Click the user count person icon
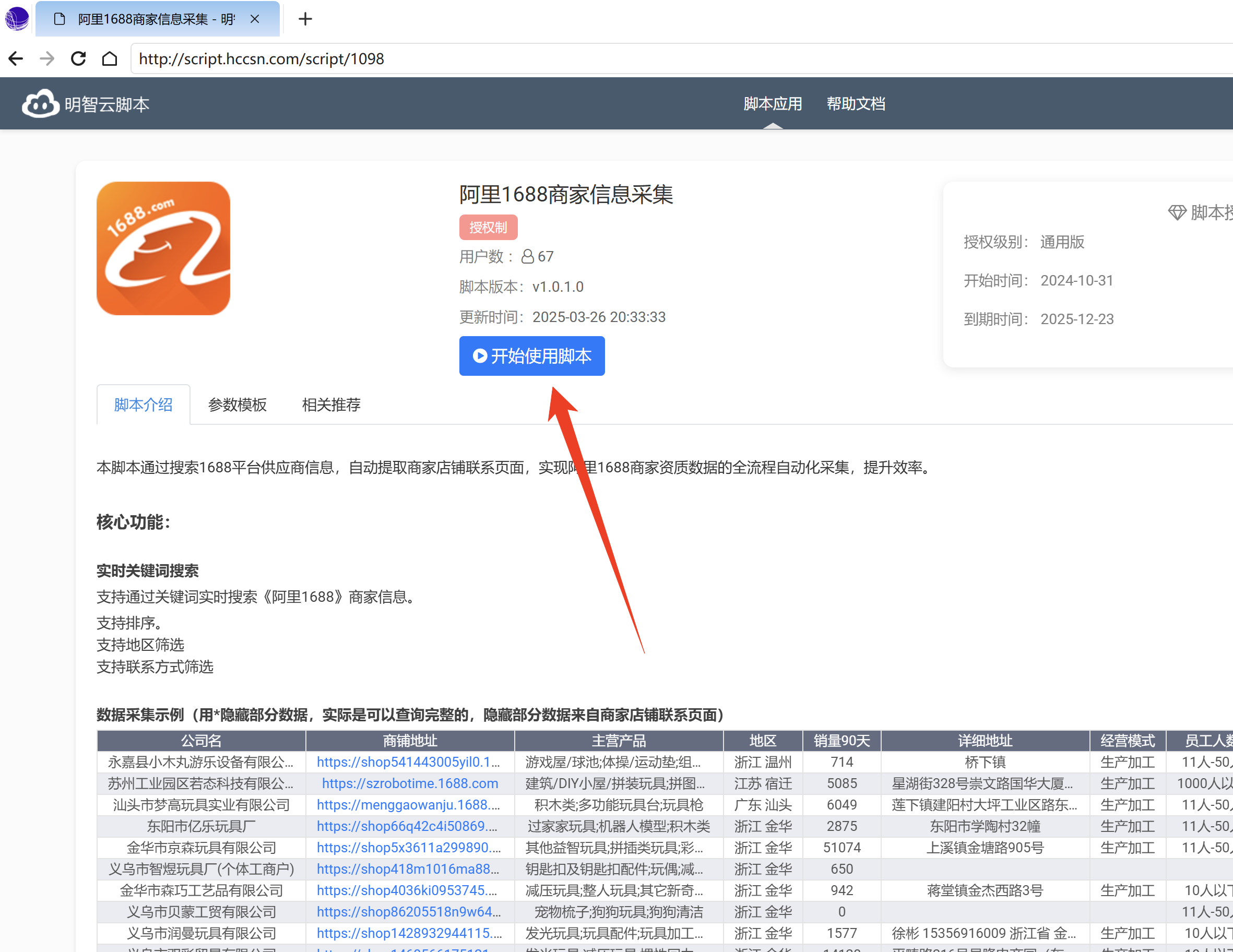Image resolution: width=1233 pixels, height=952 pixels. click(527, 257)
